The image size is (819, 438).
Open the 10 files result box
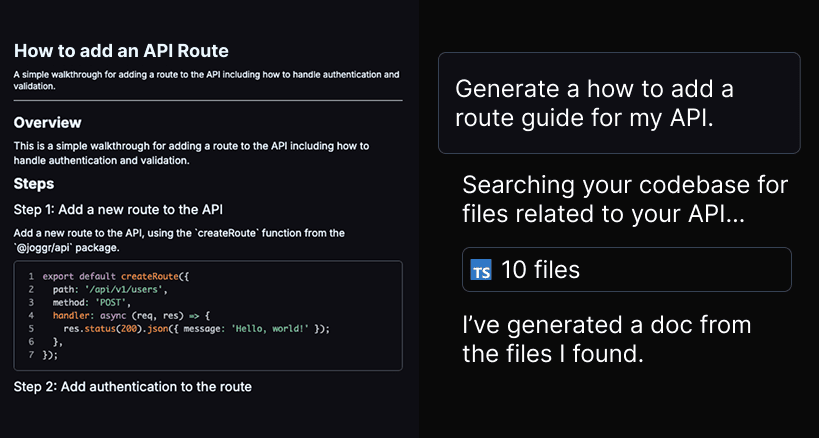[x=626, y=269]
